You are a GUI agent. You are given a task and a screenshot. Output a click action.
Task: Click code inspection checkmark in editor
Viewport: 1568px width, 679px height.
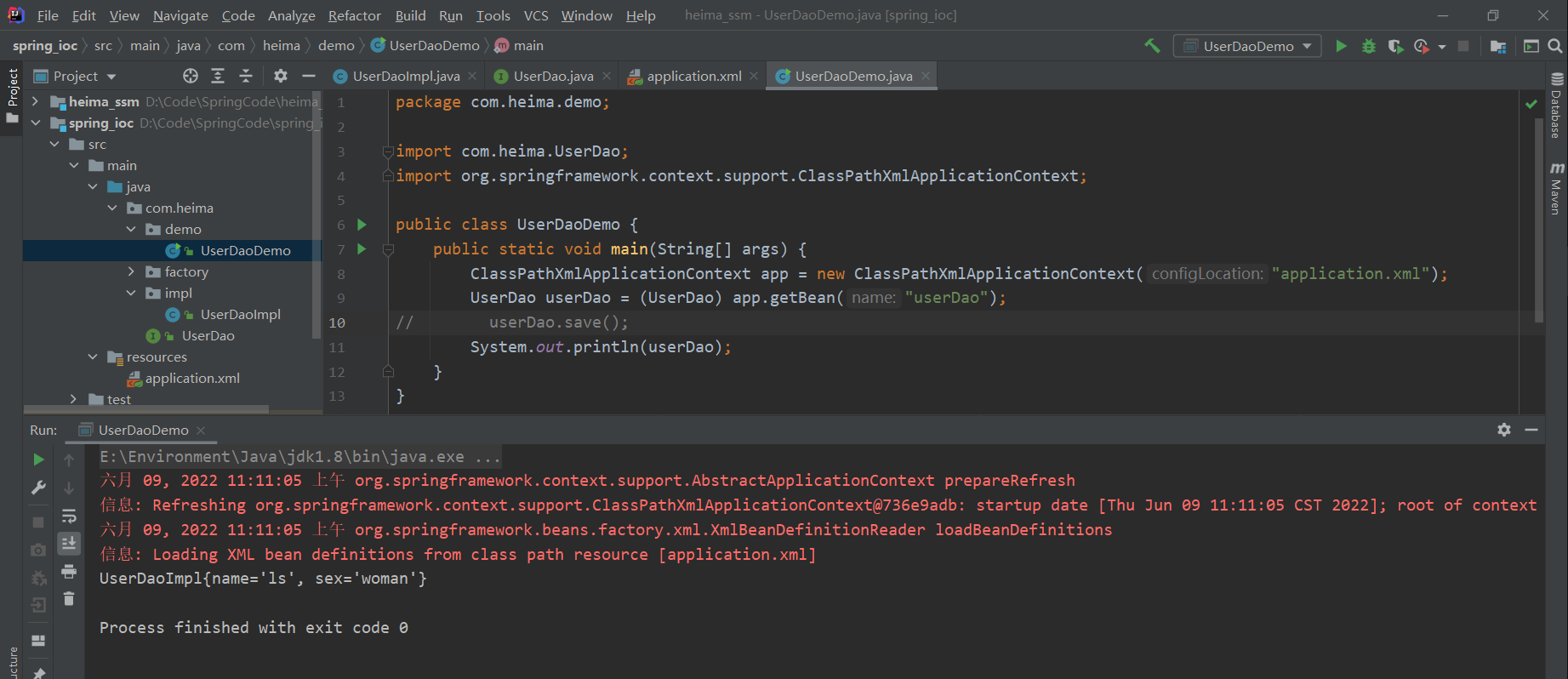coord(1531,104)
